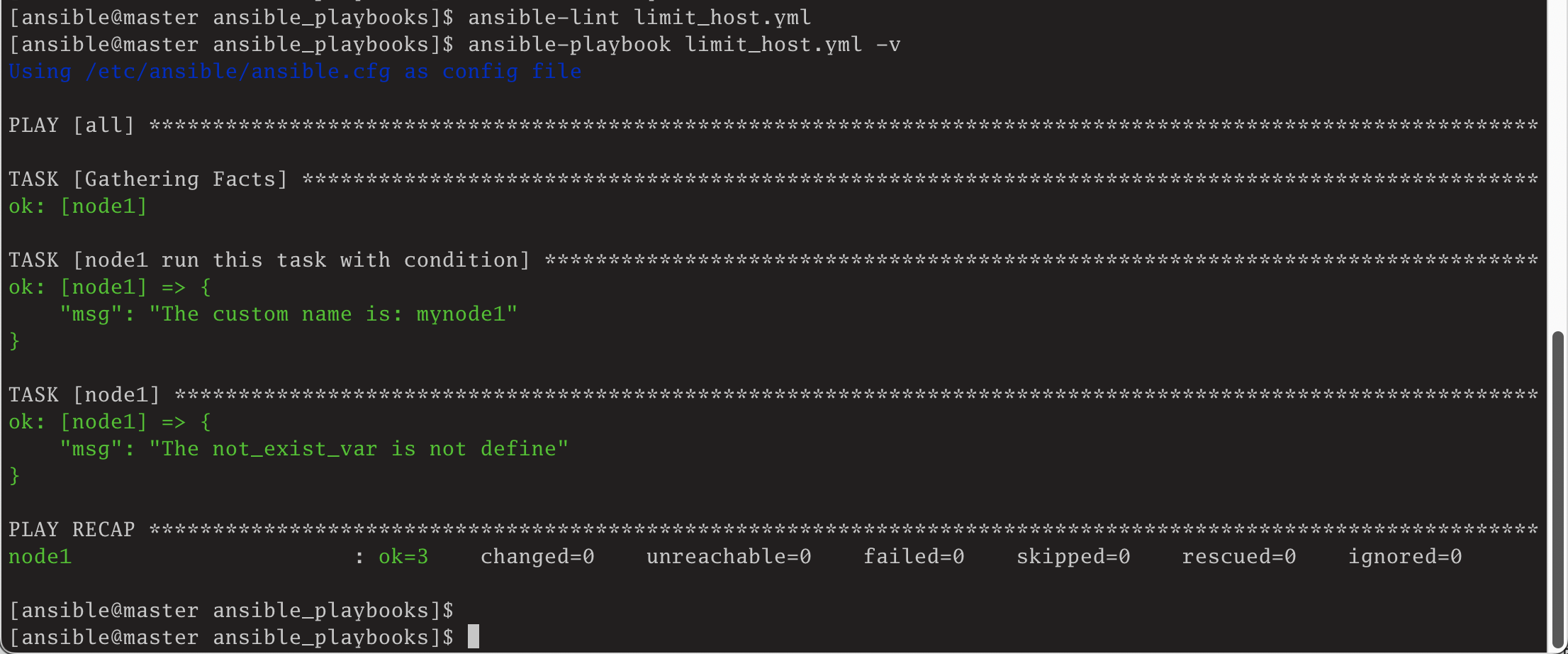Click the ok=3 recap value
Viewport: 1568px width, 654px height.
point(403,557)
